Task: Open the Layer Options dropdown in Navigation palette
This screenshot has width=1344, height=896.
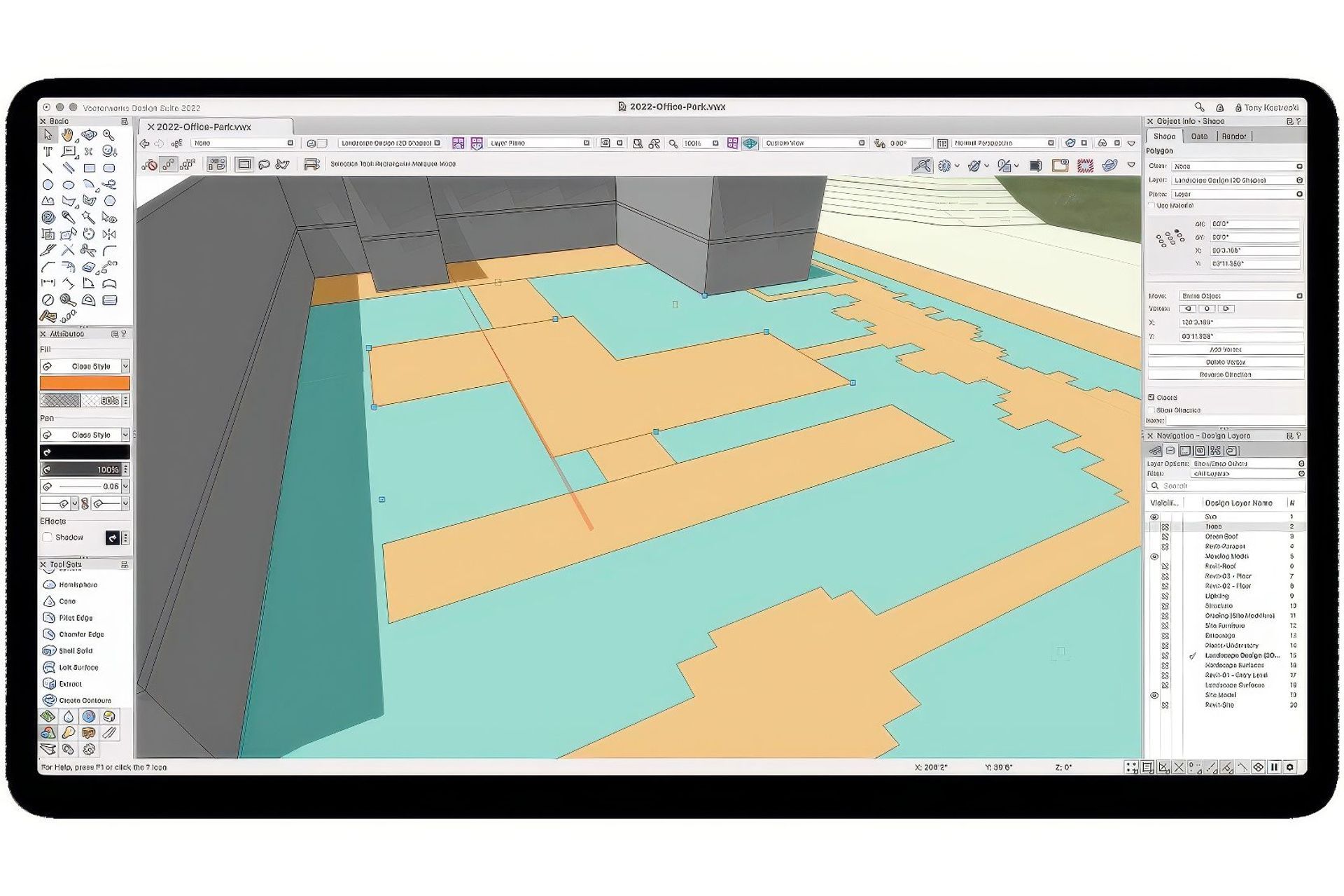Action: point(1301,463)
